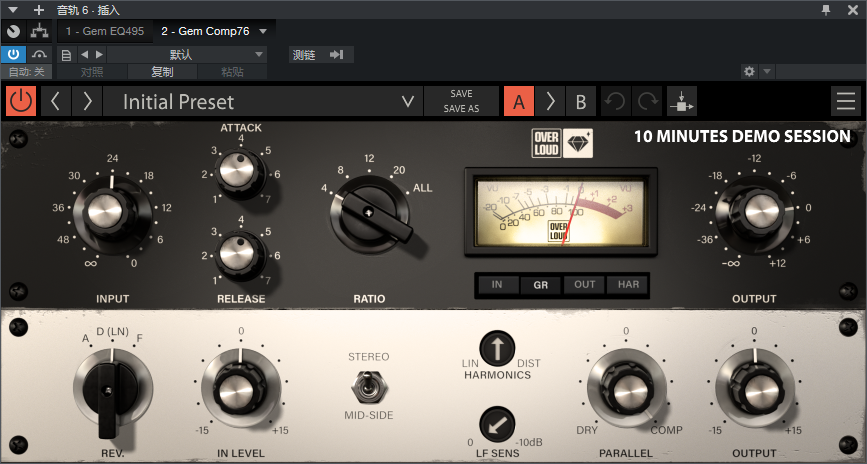Screen dimensions: 867x464
Task: Click the ATTACK knob
Action: tap(239, 171)
